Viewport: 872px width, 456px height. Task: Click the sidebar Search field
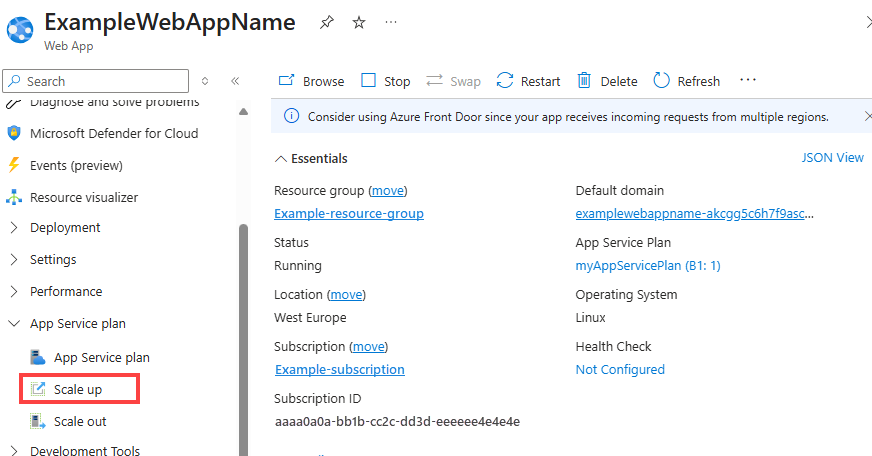tap(100, 81)
